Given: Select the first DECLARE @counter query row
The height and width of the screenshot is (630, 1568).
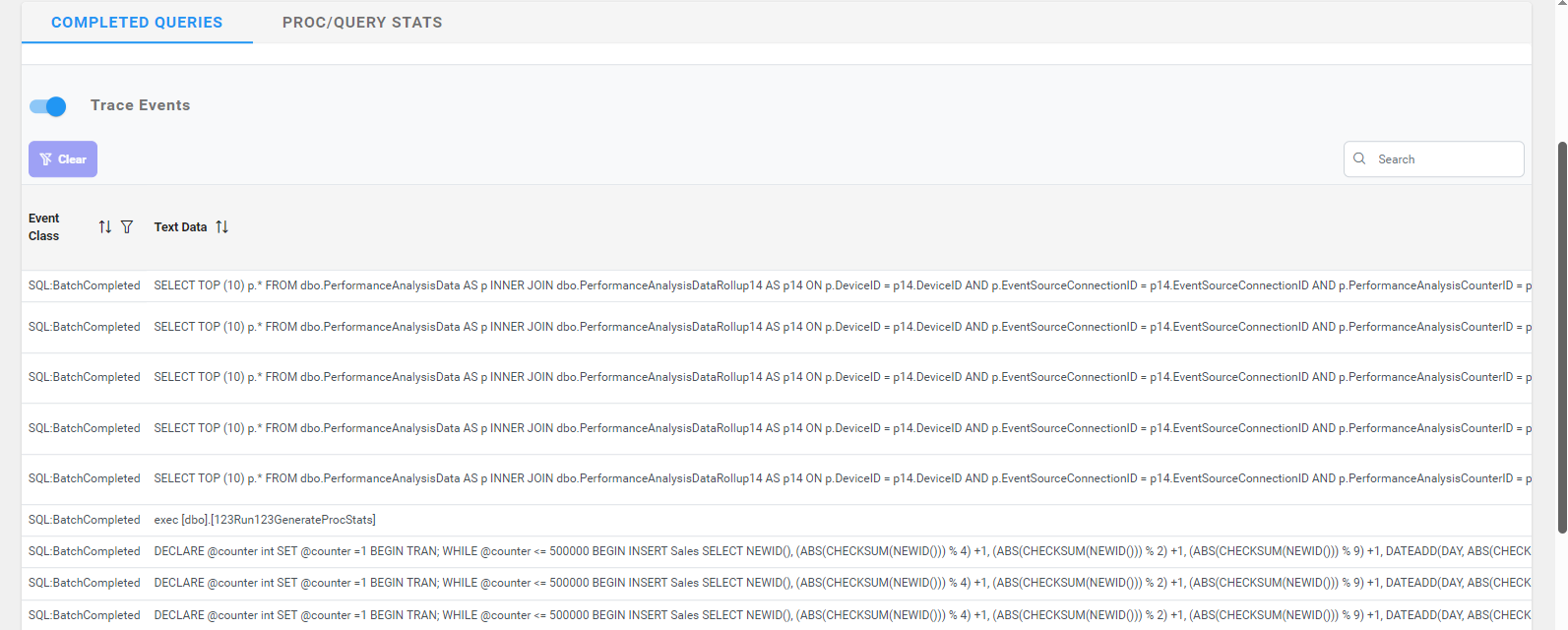Looking at the screenshot, I should 689,551.
